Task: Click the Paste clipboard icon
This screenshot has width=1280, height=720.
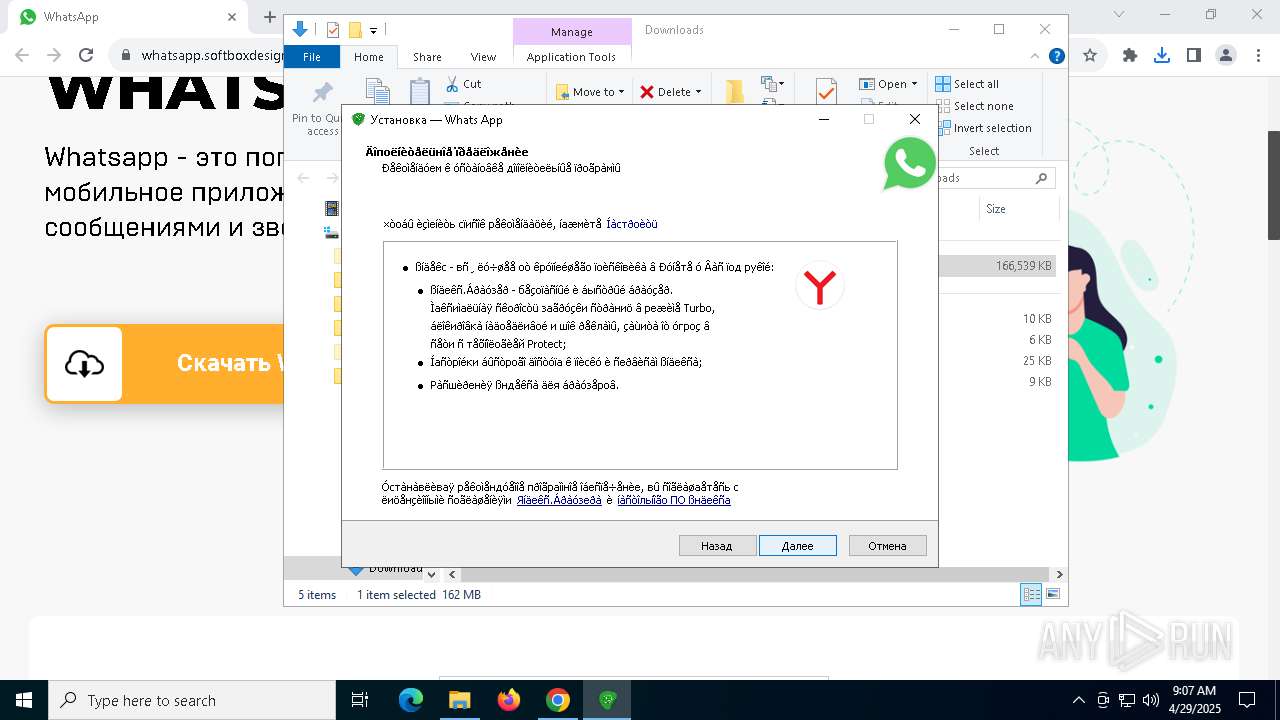Action: 420,92
